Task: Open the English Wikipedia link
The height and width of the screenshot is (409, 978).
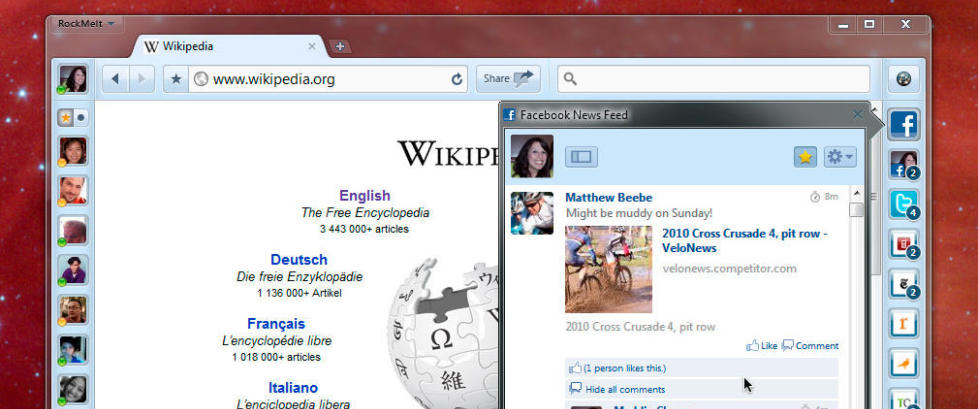Action: [x=364, y=195]
